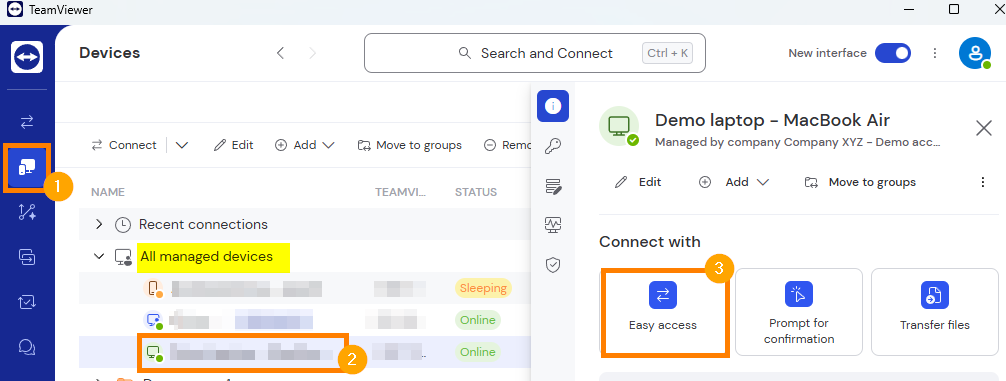Click the TEAMVI... column header
The width and height of the screenshot is (1006, 381).
tap(401, 192)
